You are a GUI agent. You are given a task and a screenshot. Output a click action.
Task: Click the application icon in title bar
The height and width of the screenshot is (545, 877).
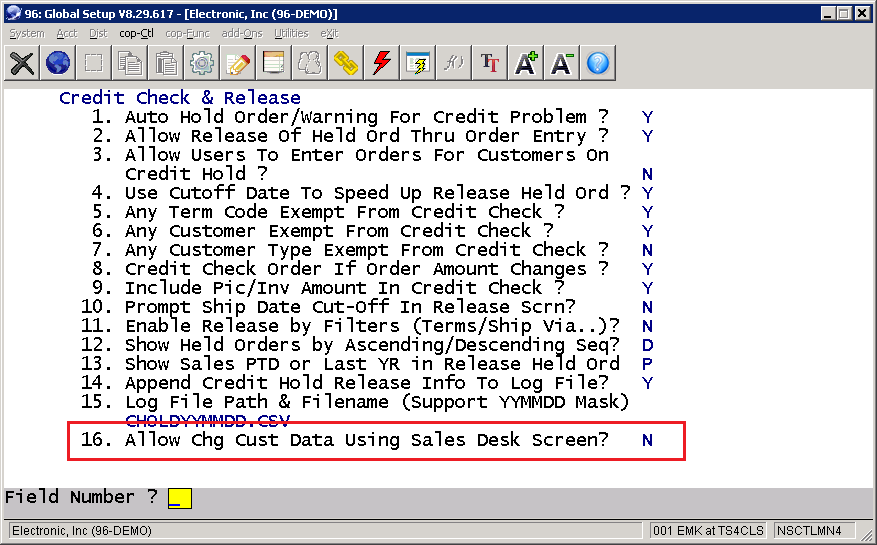[13, 13]
